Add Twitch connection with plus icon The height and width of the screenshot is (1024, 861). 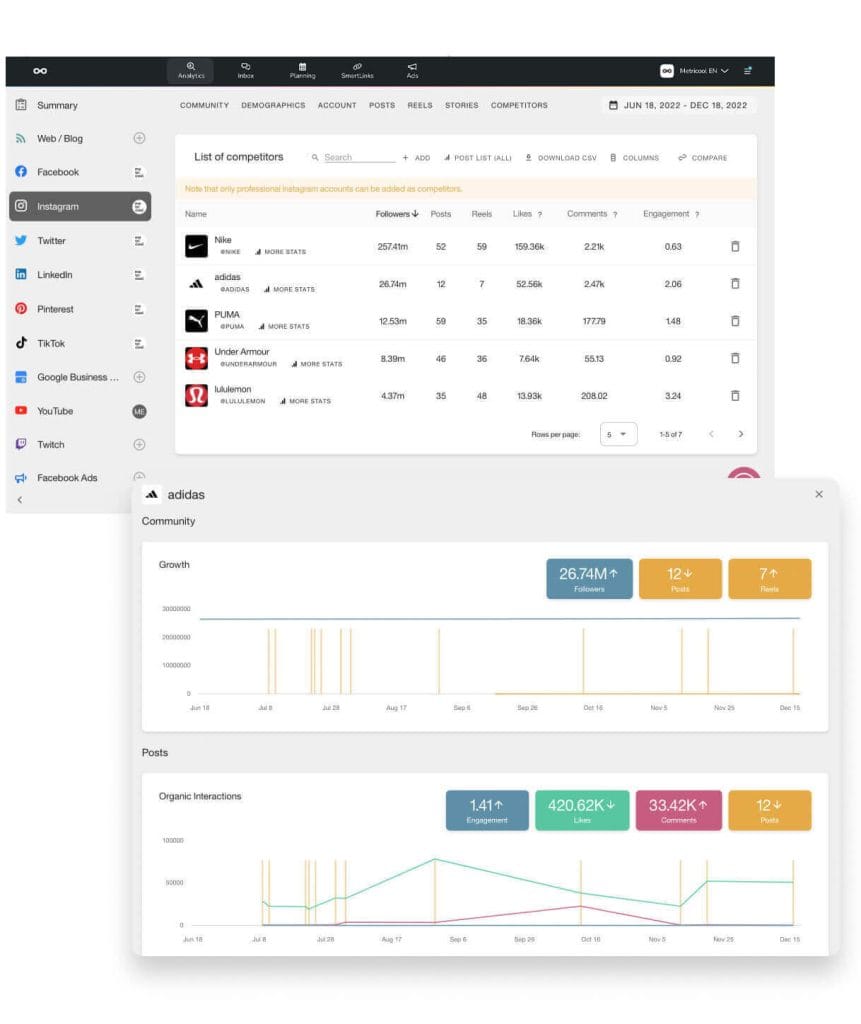(139, 444)
